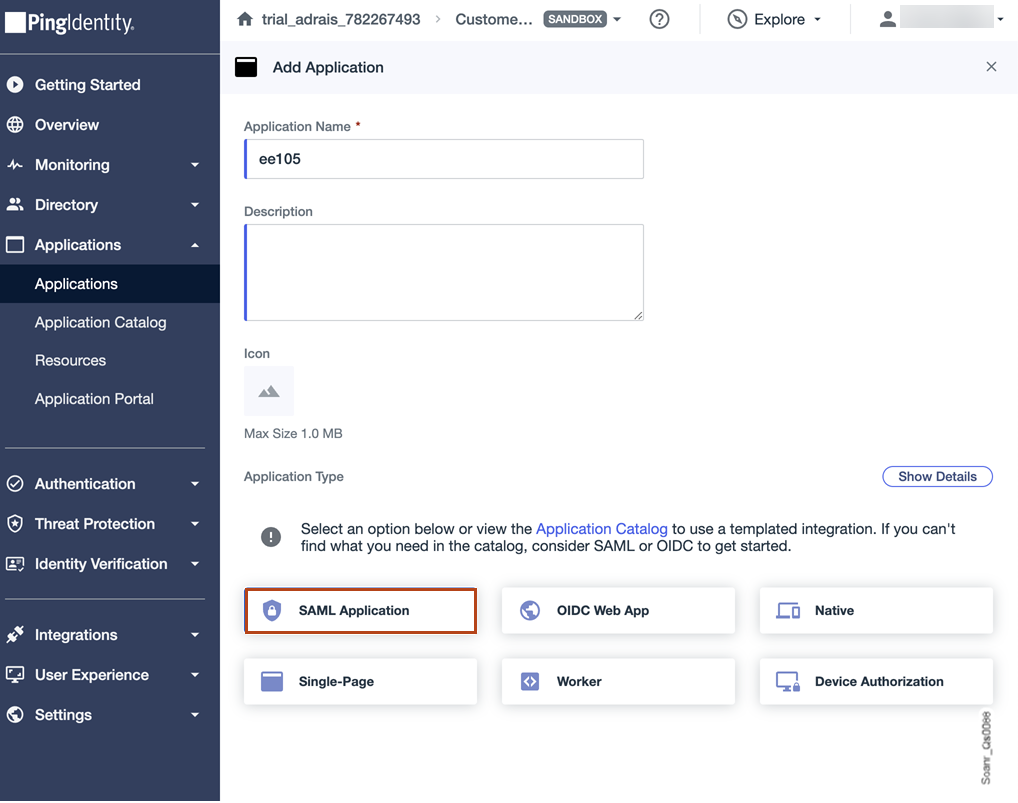Open the user account dropdown

[x=997, y=17]
